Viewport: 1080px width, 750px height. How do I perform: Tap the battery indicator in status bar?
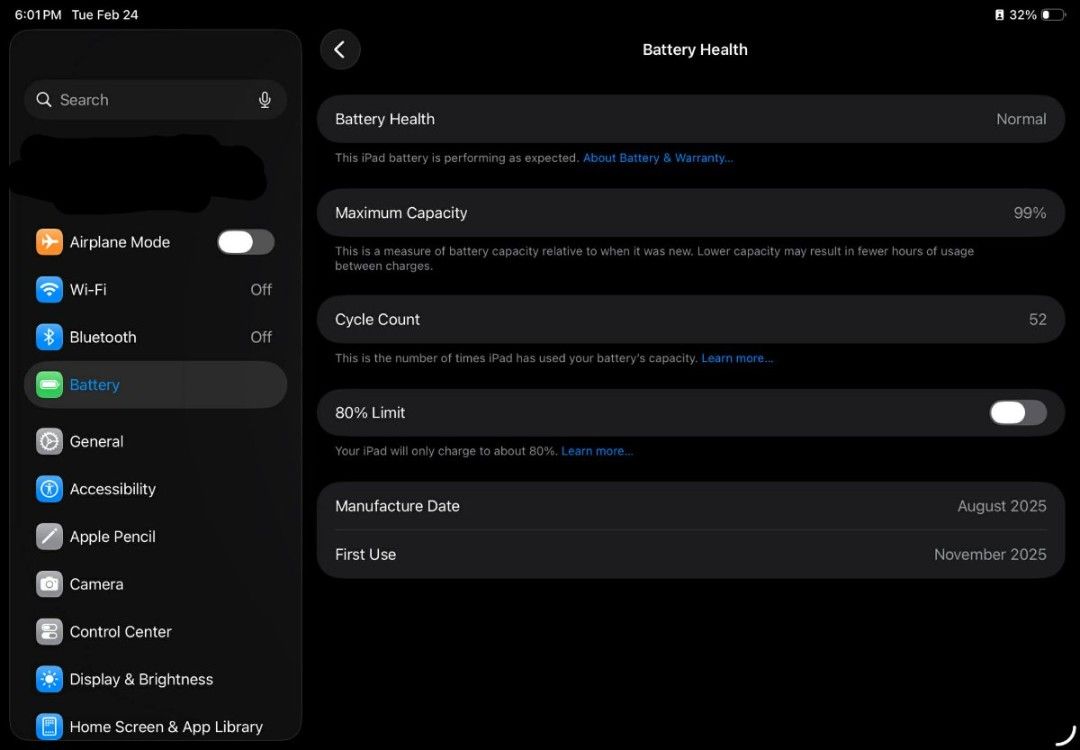click(x=1053, y=14)
